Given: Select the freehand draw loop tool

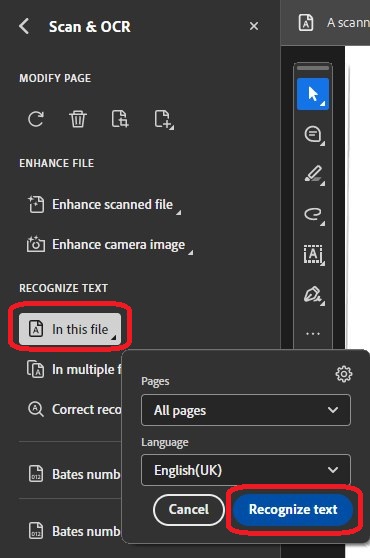Looking at the screenshot, I should point(314,215).
